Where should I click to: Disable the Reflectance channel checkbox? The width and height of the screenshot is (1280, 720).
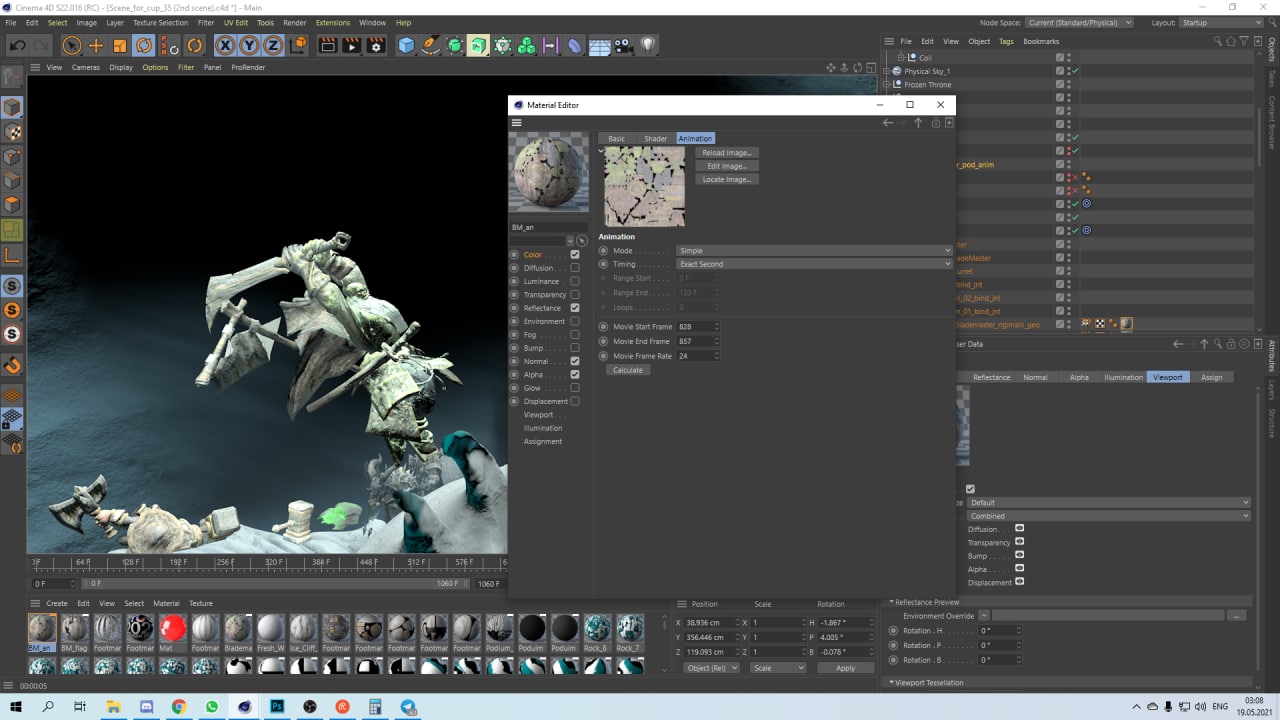click(x=575, y=308)
